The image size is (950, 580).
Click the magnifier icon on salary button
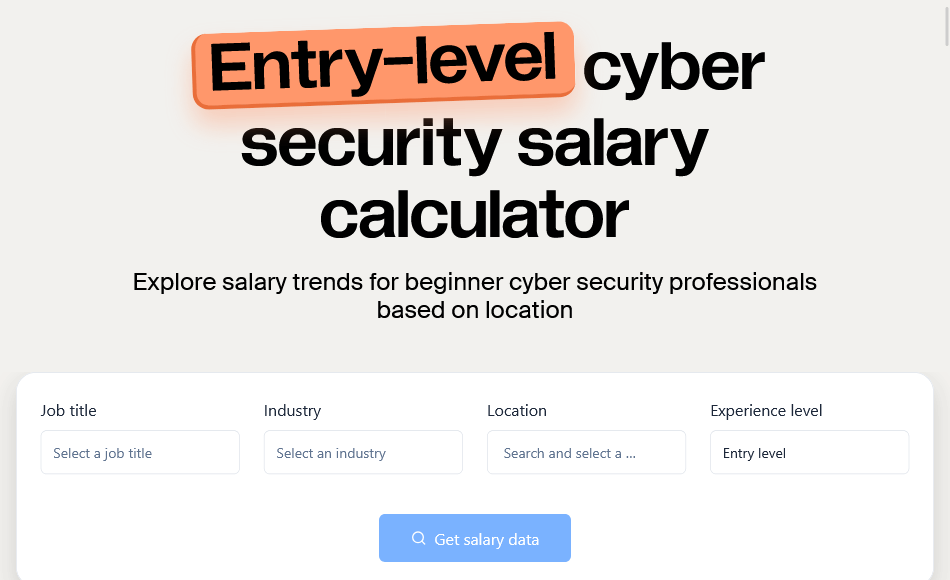[x=419, y=539]
